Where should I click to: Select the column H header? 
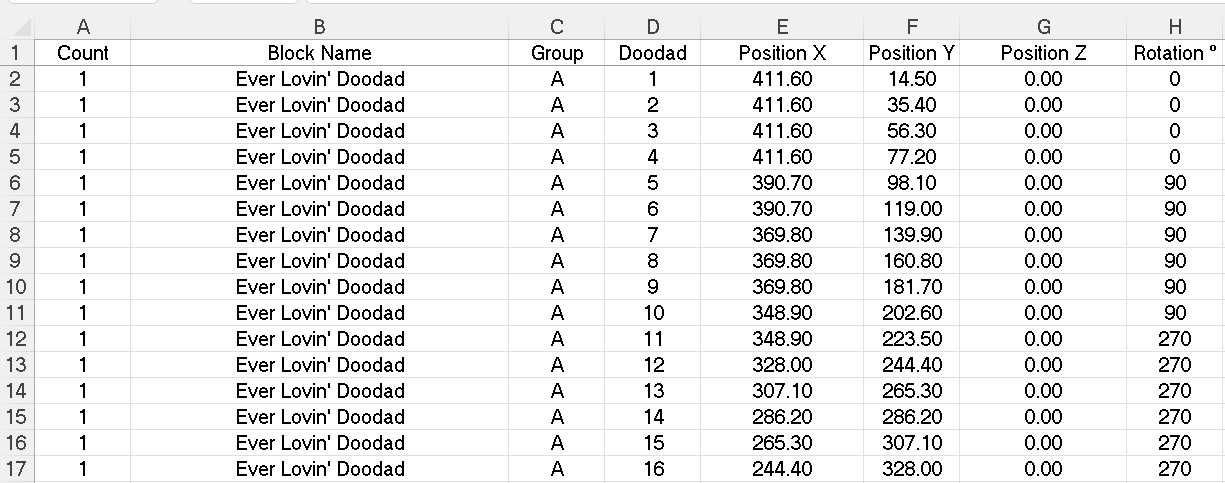tap(1175, 27)
